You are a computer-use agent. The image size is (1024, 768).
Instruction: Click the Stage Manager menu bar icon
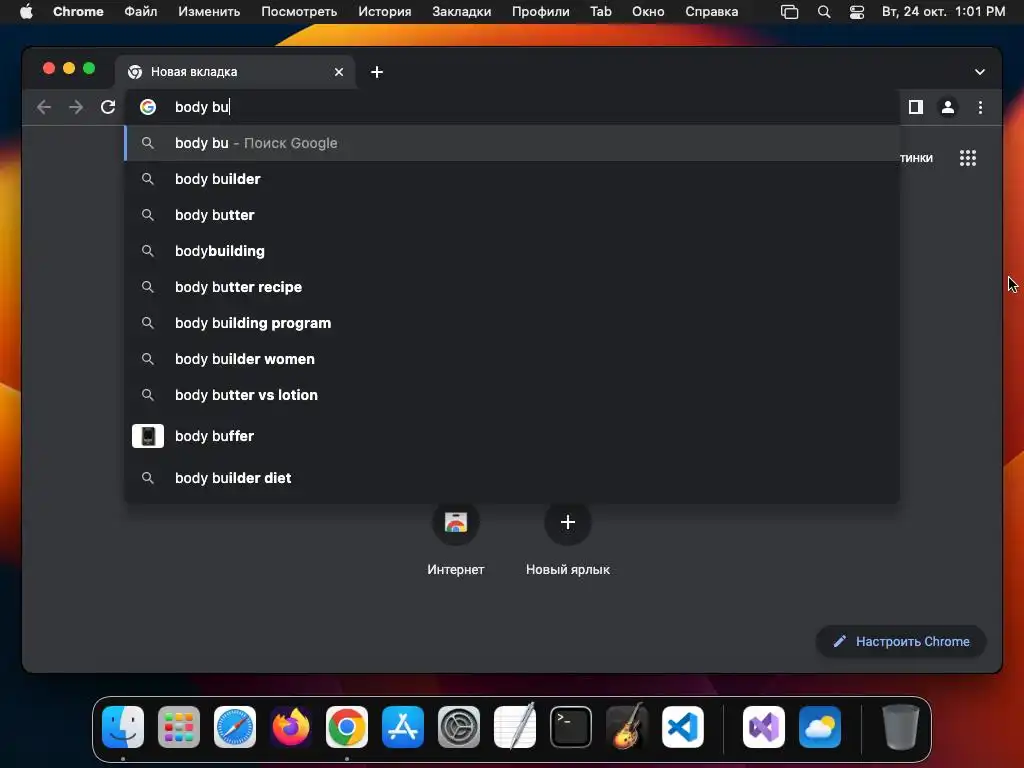click(790, 12)
